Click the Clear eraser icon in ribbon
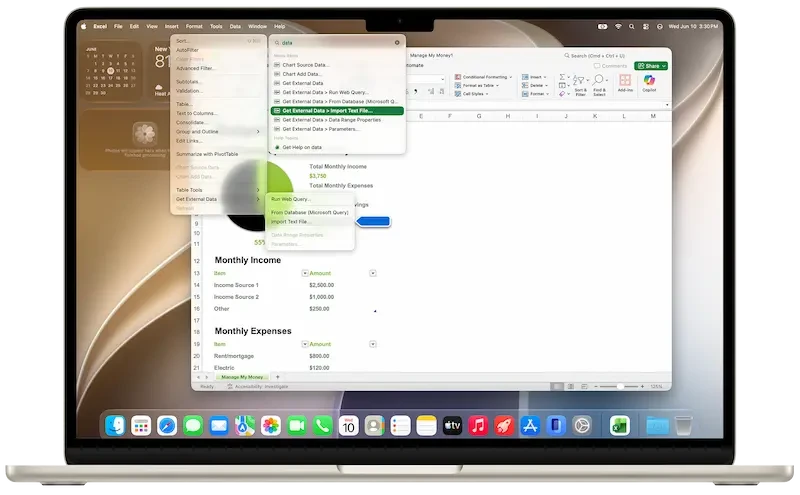800x495 pixels. pyautogui.click(x=562, y=94)
